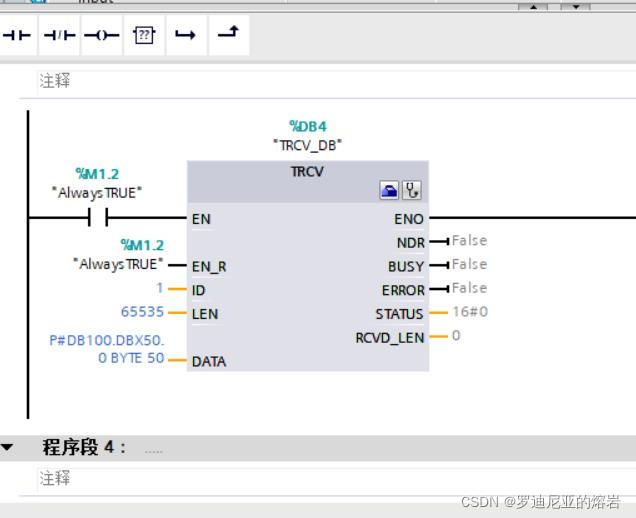This screenshot has height=518, width=636.
Task: Insert an empty box instruction
Action: point(144,35)
